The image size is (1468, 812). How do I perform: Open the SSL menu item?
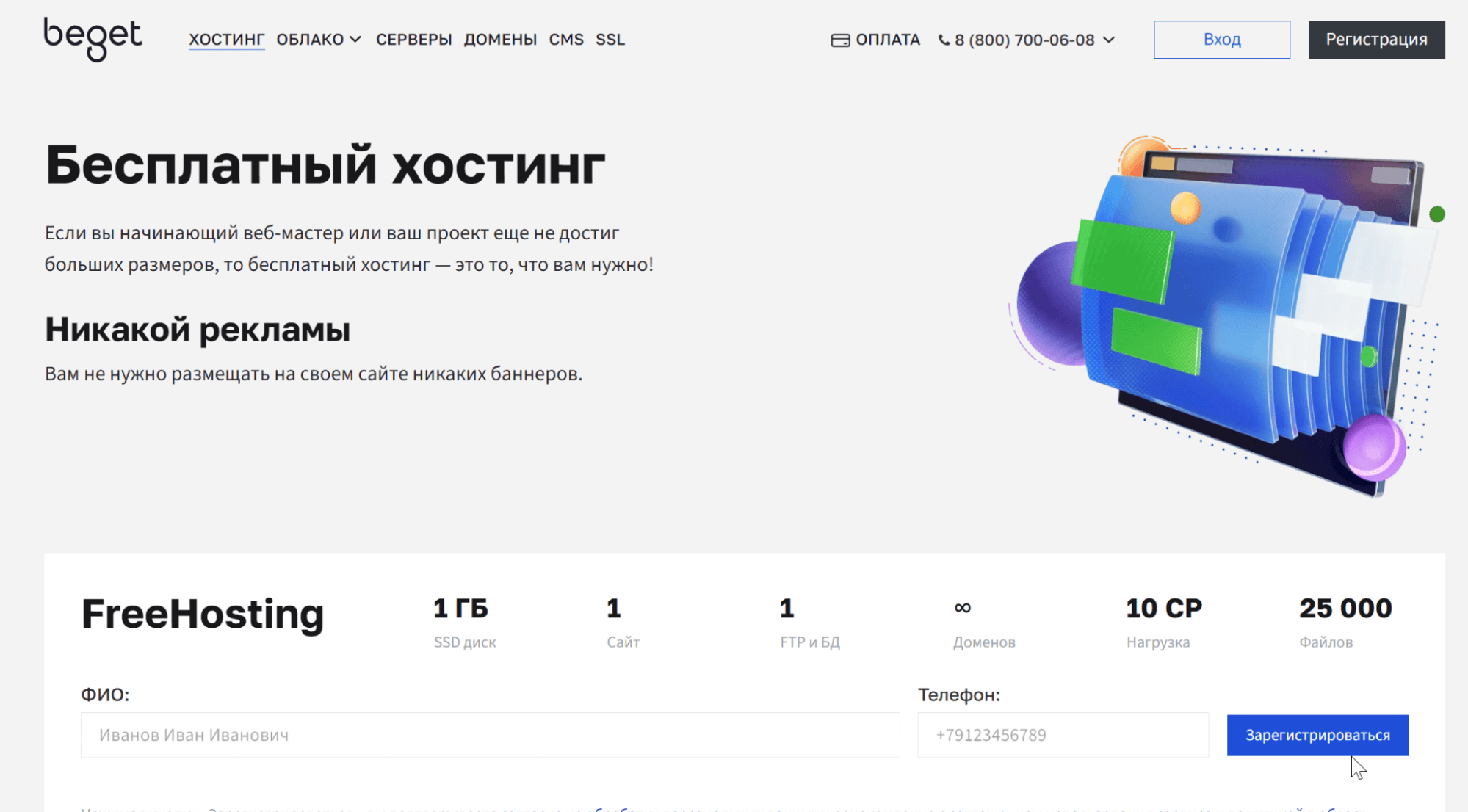tap(610, 40)
